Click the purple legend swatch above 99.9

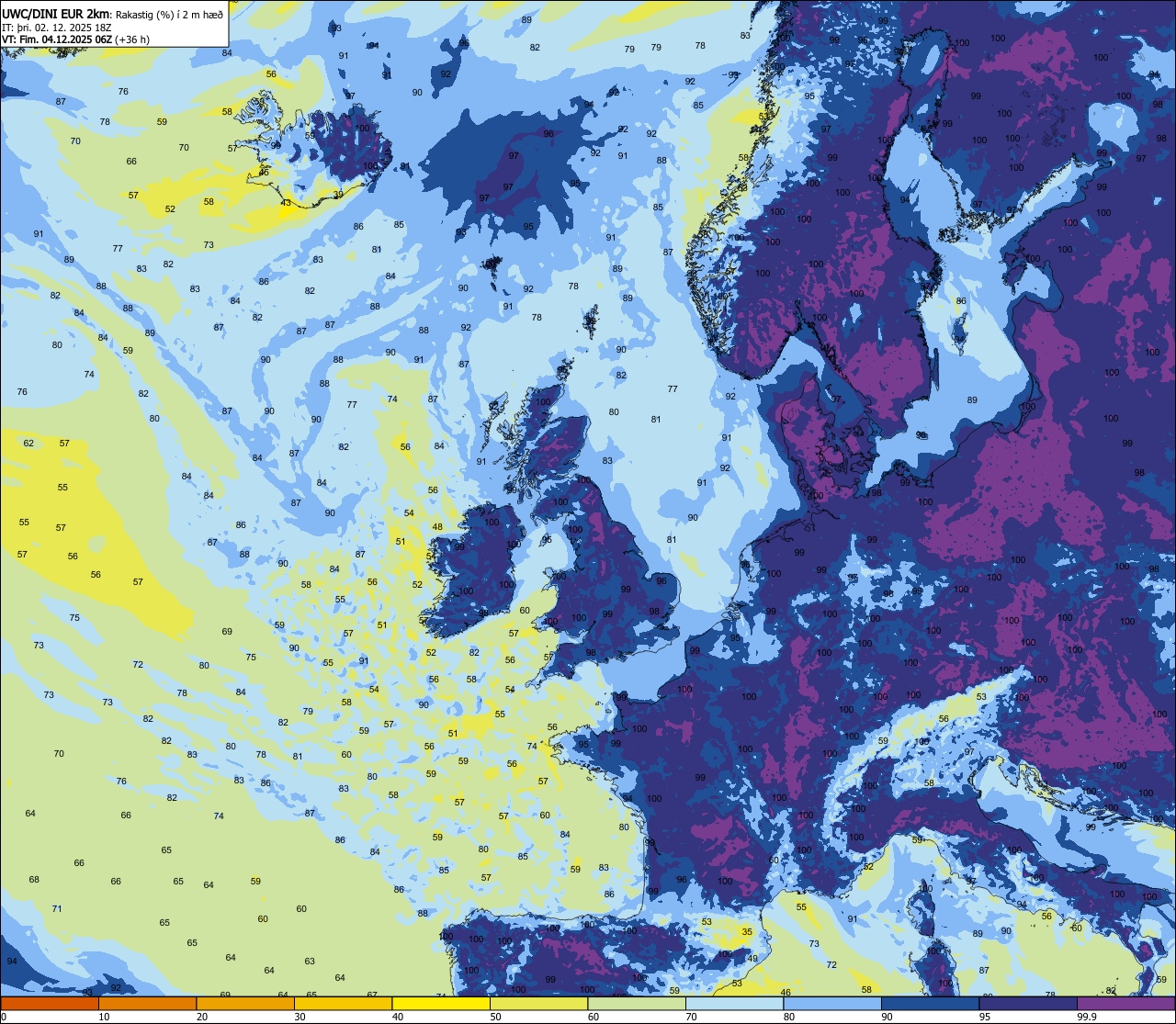coord(1126,1003)
